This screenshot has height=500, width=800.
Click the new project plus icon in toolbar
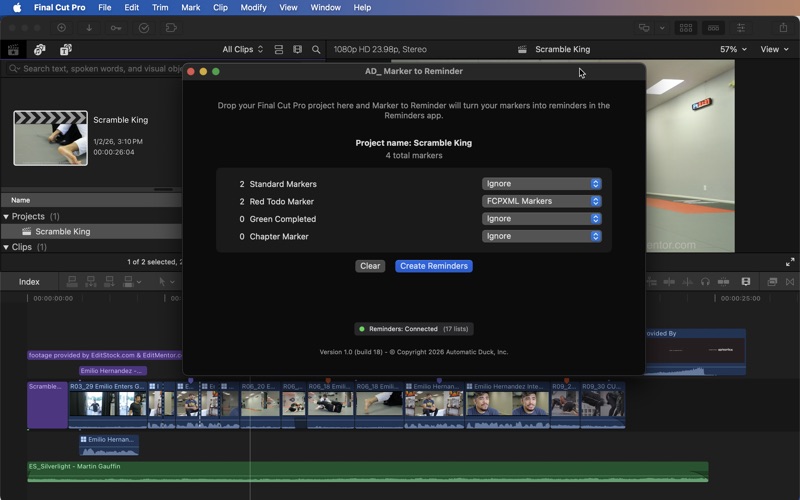pyautogui.click(x=61, y=28)
